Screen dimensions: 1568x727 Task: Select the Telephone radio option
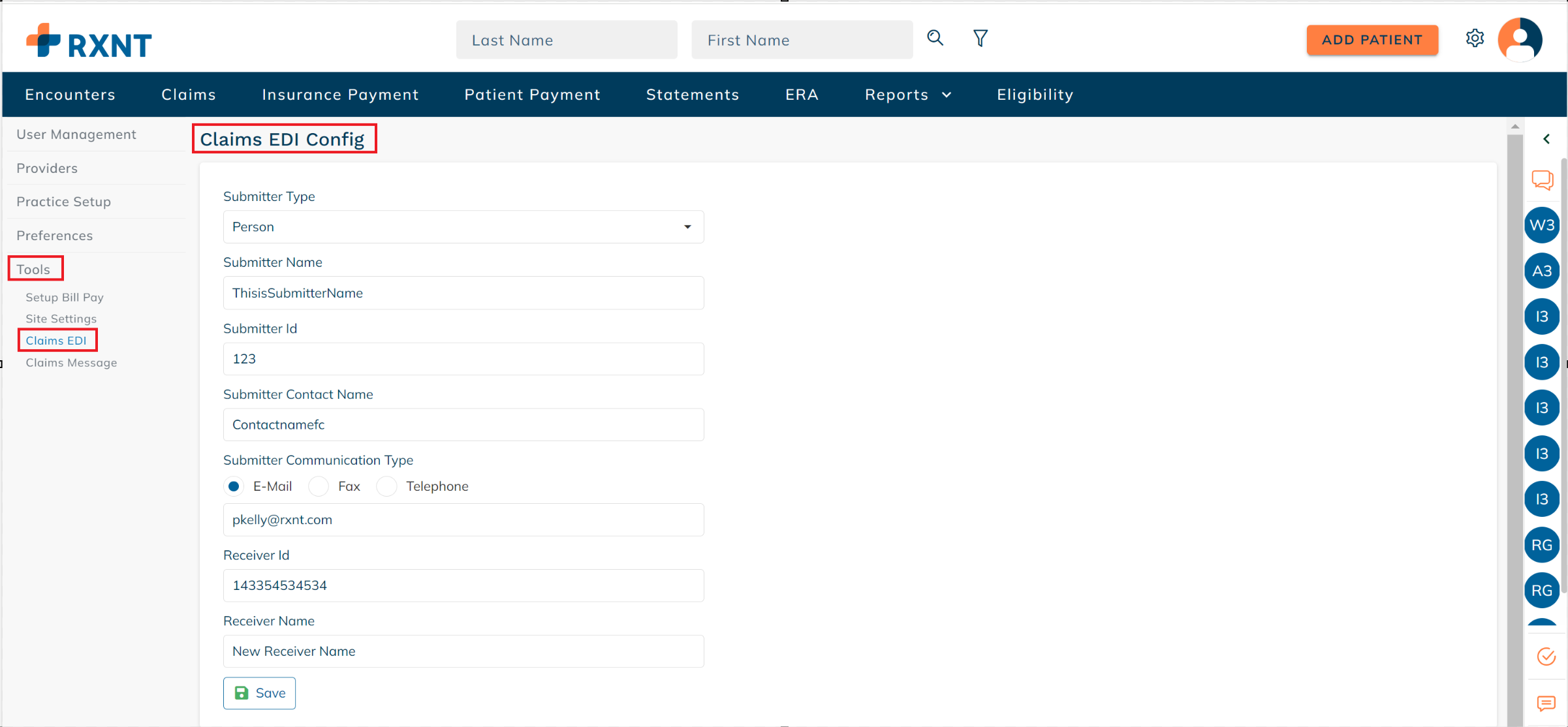click(x=386, y=486)
